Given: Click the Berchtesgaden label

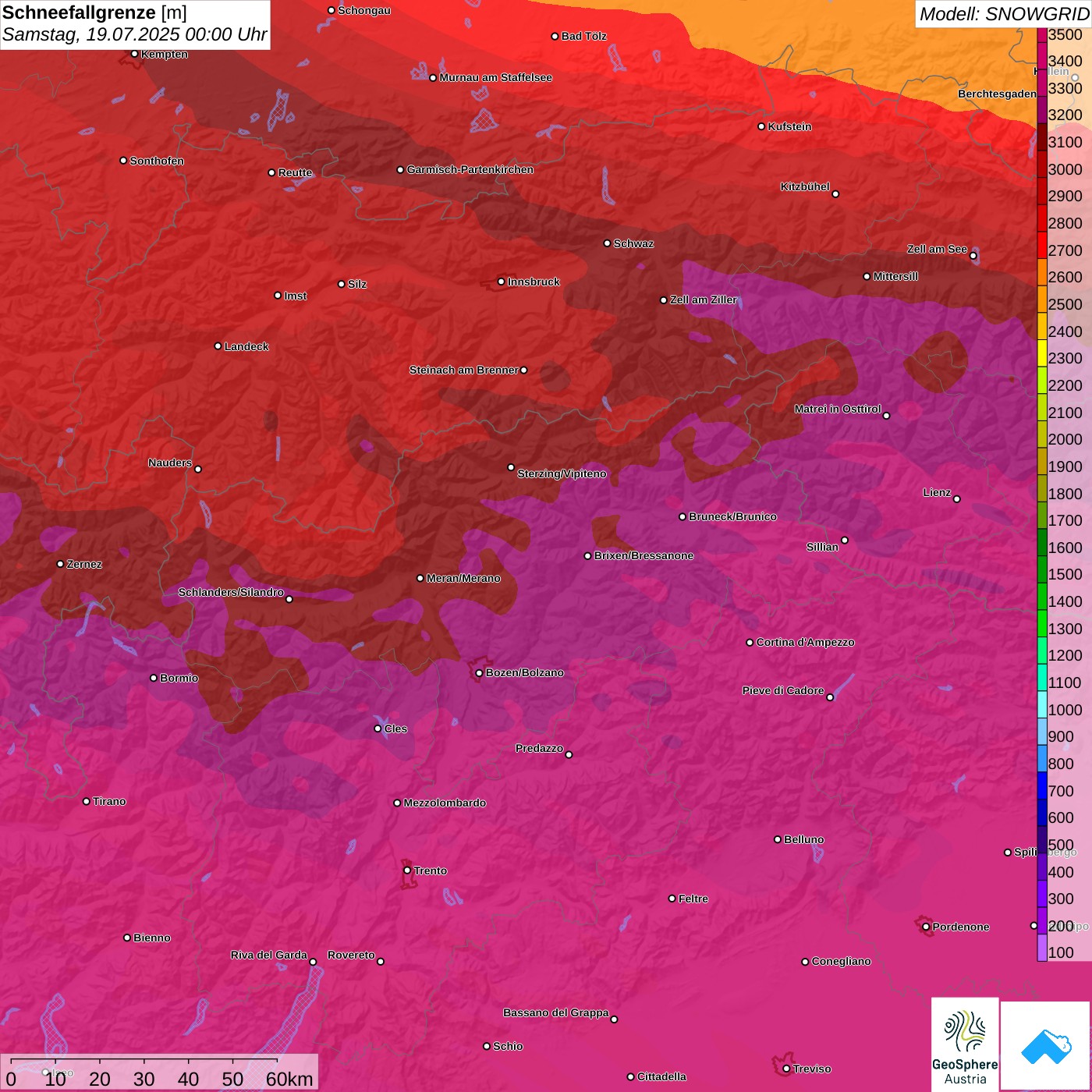Looking at the screenshot, I should 998,94.
